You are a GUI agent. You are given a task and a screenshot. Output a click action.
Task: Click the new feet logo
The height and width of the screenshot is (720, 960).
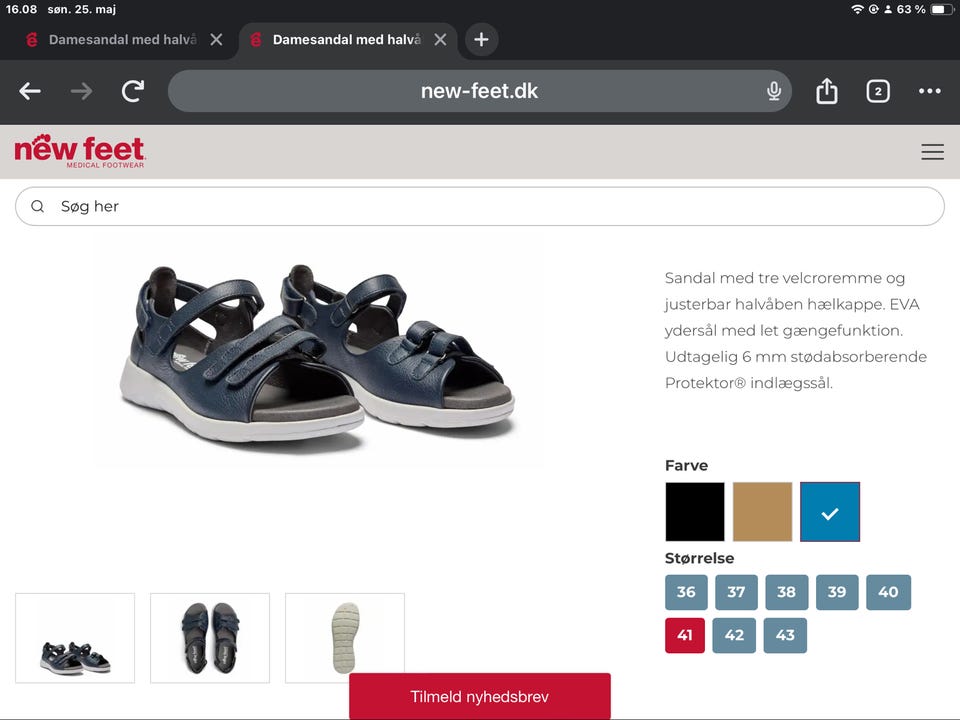tap(80, 151)
